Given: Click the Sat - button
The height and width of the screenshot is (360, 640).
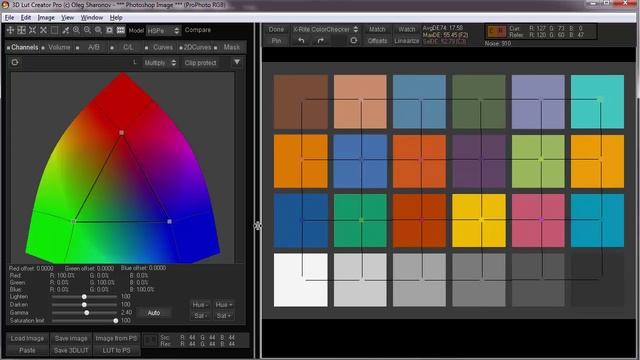Looking at the screenshot, I should click(x=200, y=316).
